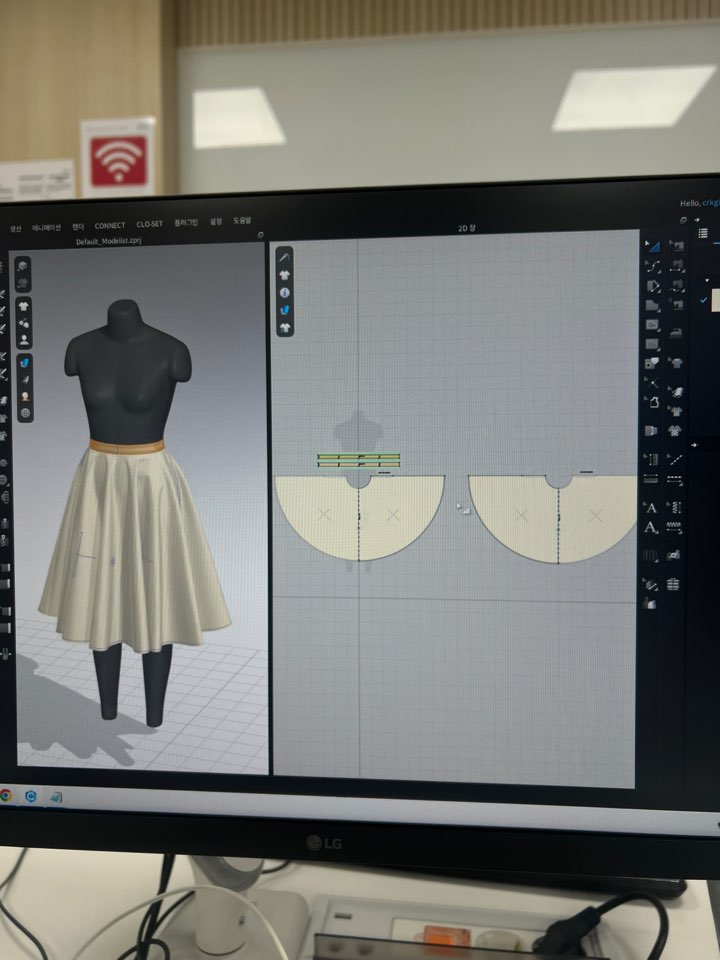The width and height of the screenshot is (720, 960).
Task: Open Chrome from the Windows taskbar
Action: pos(7,795)
